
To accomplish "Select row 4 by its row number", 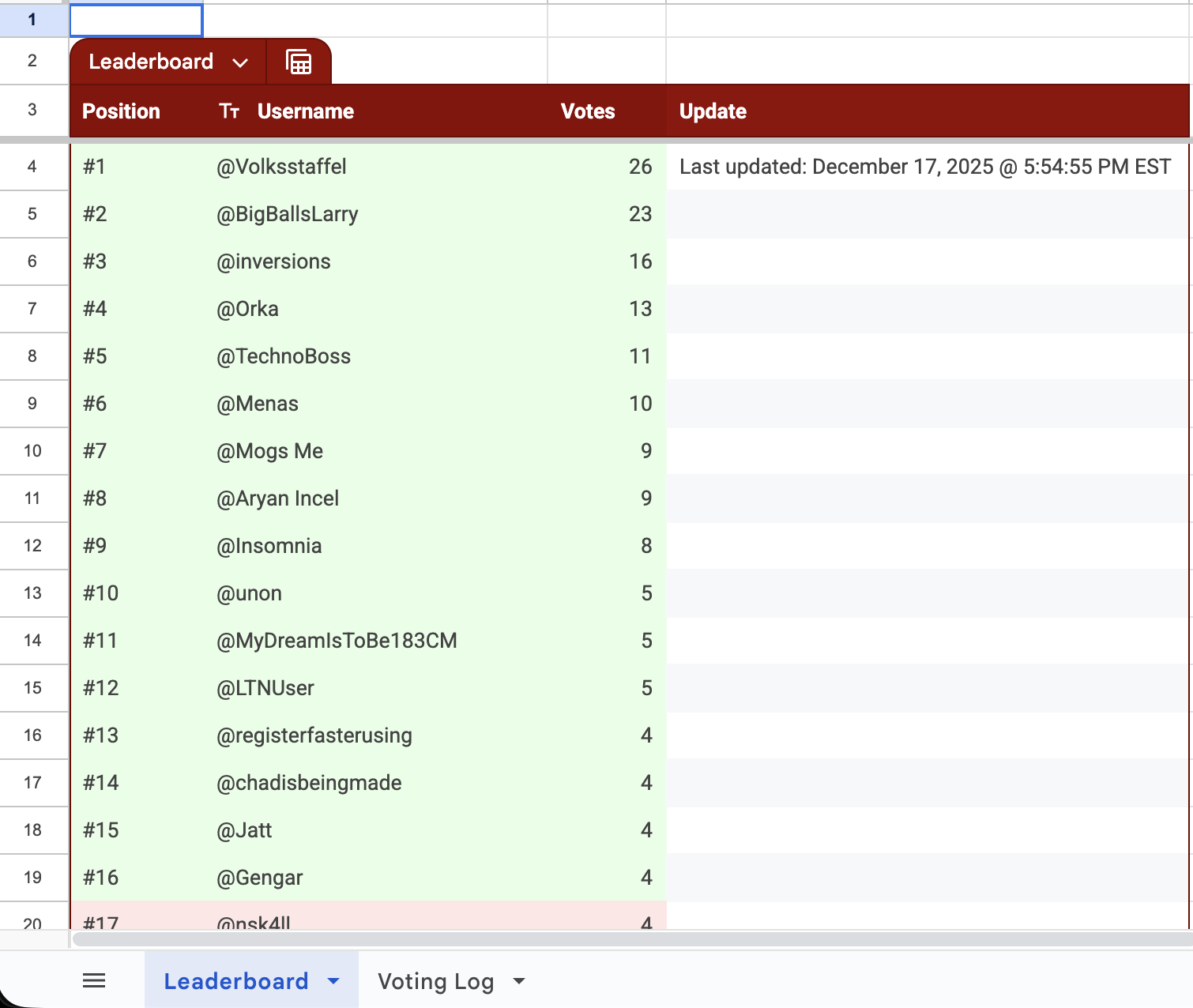I will [32, 167].
